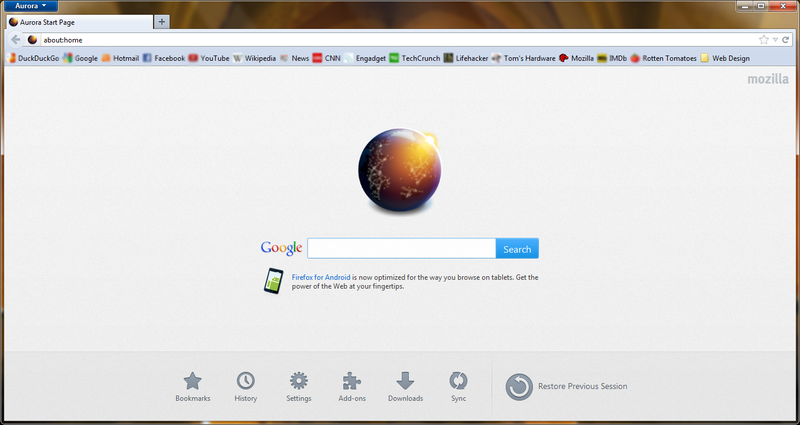Follow the Firefox for Android link

click(321, 277)
